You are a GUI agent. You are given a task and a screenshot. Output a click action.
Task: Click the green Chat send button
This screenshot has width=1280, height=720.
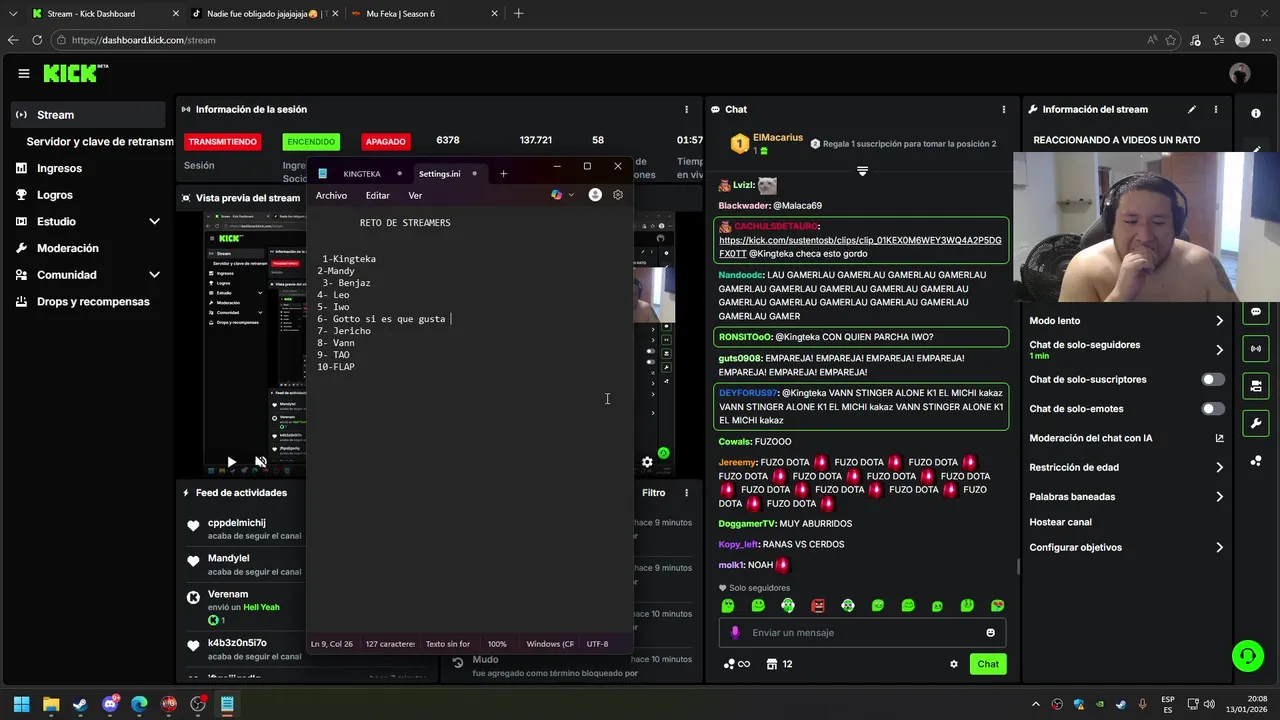coord(988,664)
